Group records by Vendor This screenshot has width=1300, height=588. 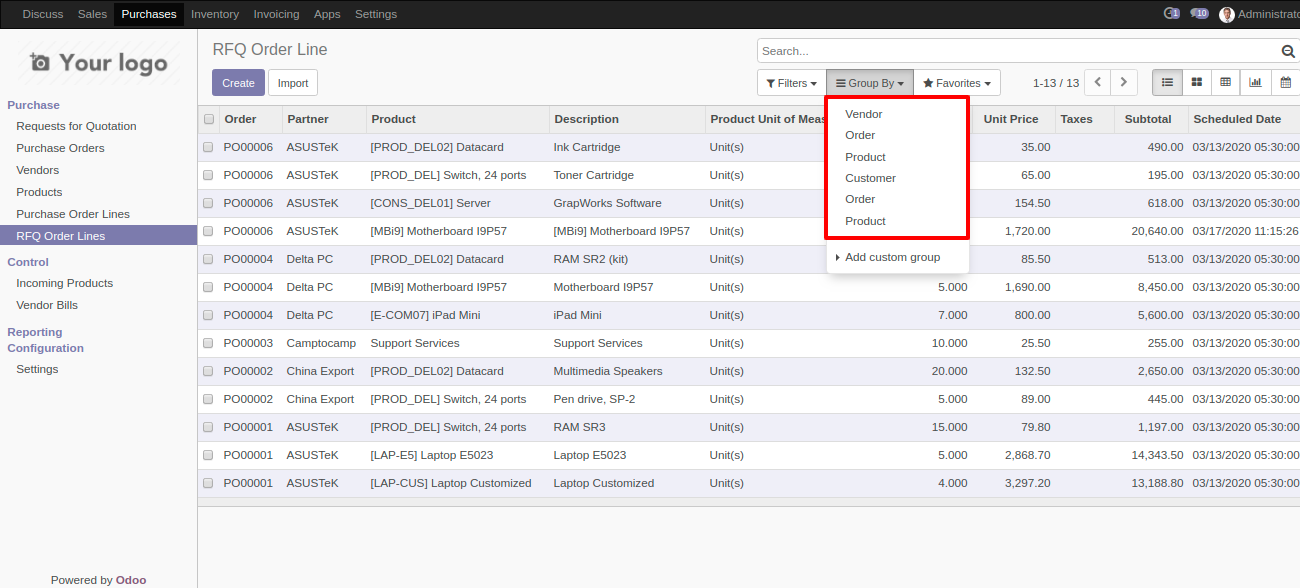[864, 114]
